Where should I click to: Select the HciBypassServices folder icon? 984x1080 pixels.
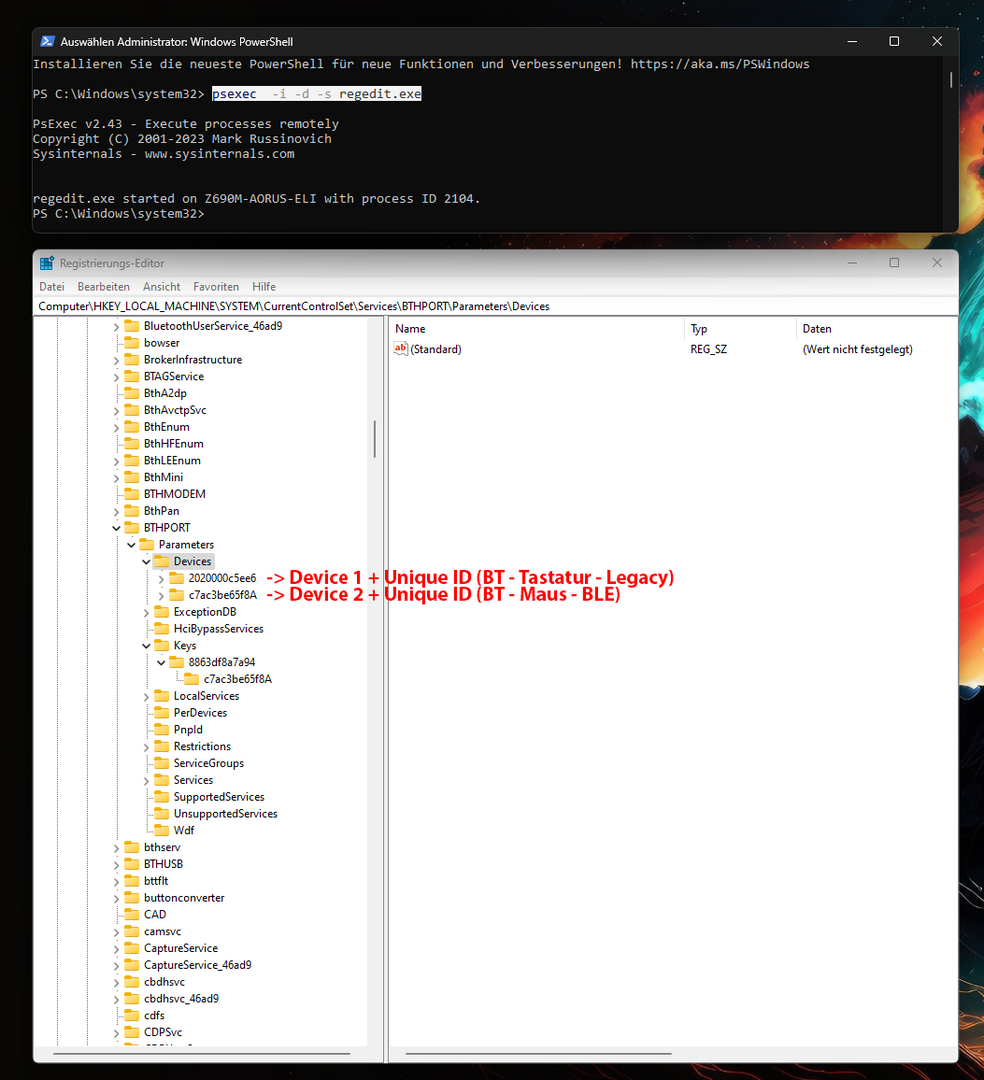pyautogui.click(x=161, y=628)
